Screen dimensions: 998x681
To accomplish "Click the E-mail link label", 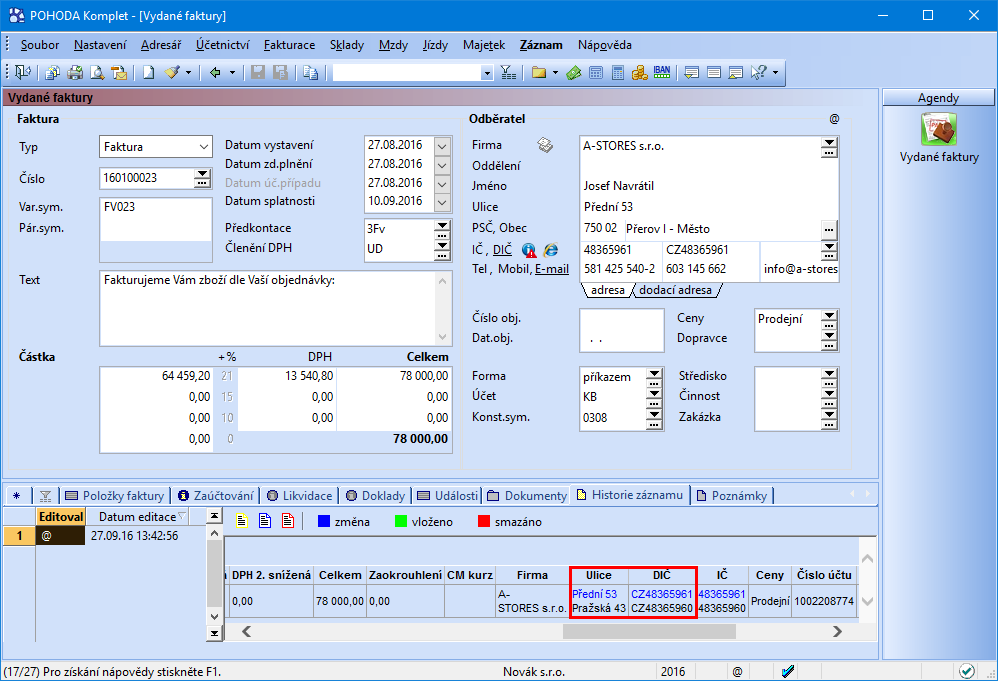I will tap(552, 269).
